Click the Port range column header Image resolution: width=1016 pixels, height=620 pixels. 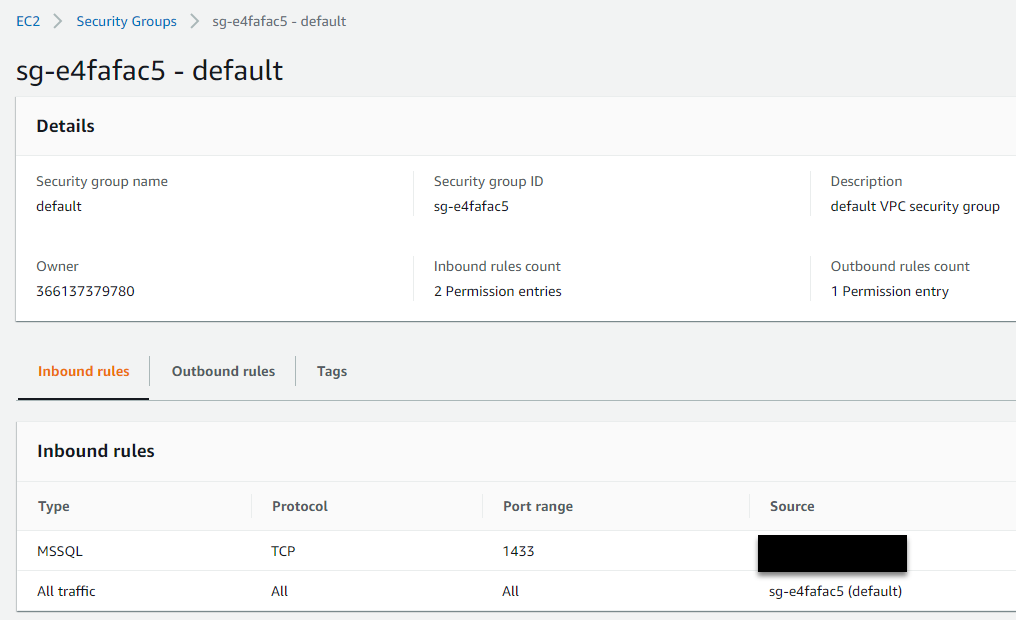click(538, 507)
